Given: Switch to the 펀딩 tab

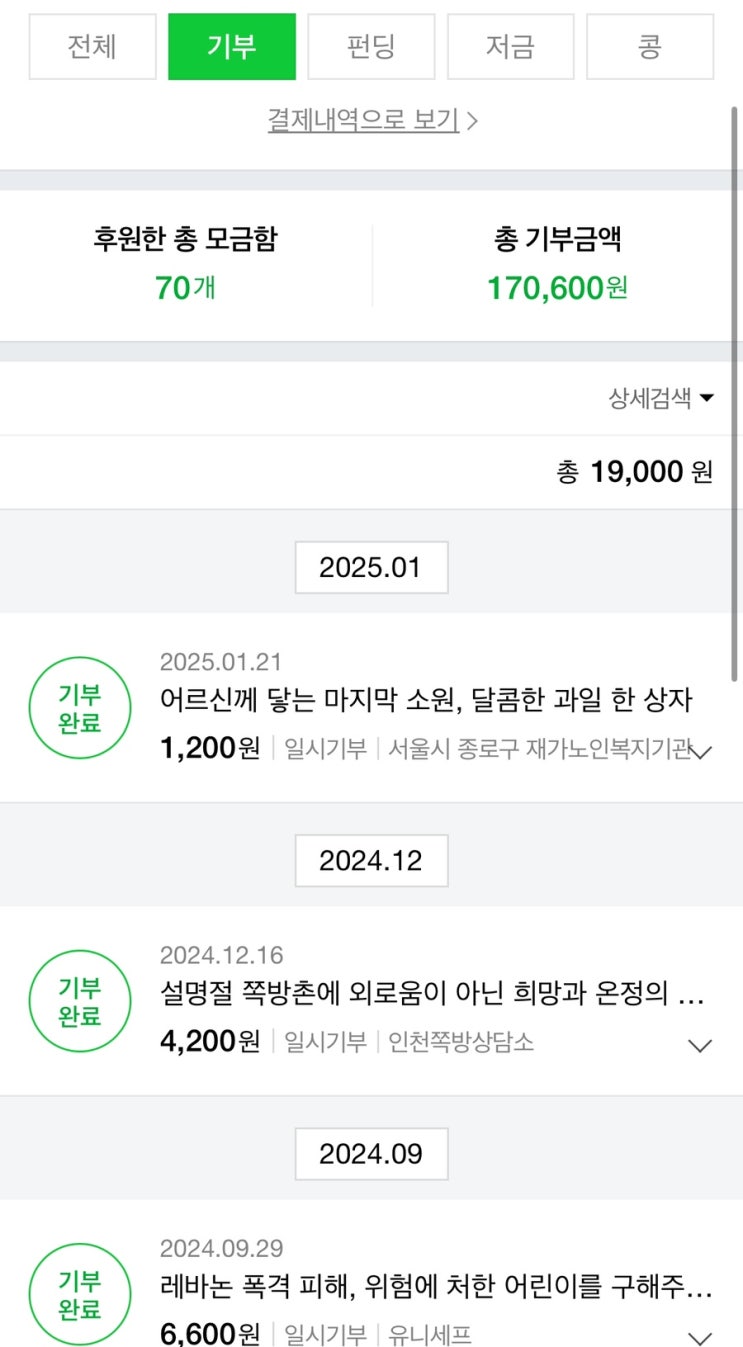Looking at the screenshot, I should point(371,47).
